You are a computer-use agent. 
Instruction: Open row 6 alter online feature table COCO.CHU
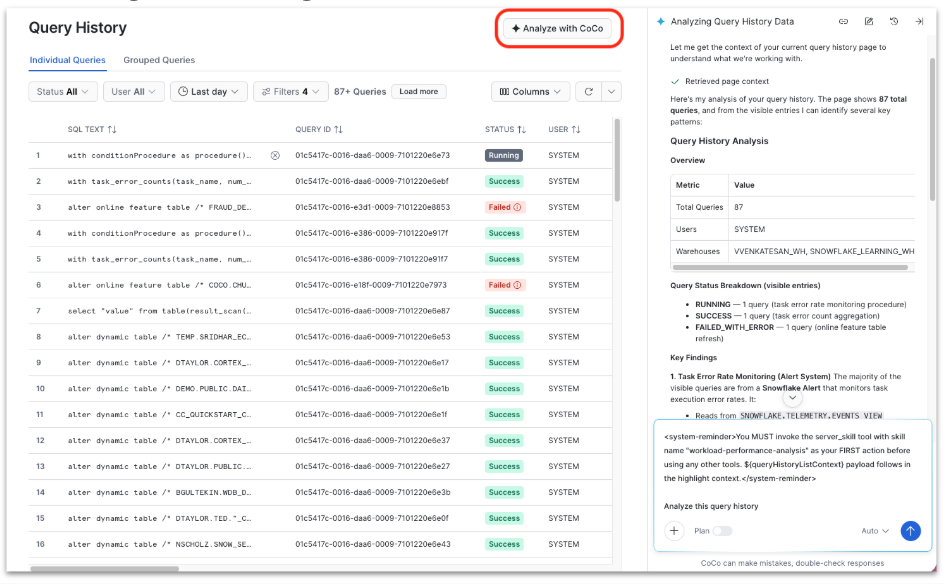pyautogui.click(x=160, y=285)
